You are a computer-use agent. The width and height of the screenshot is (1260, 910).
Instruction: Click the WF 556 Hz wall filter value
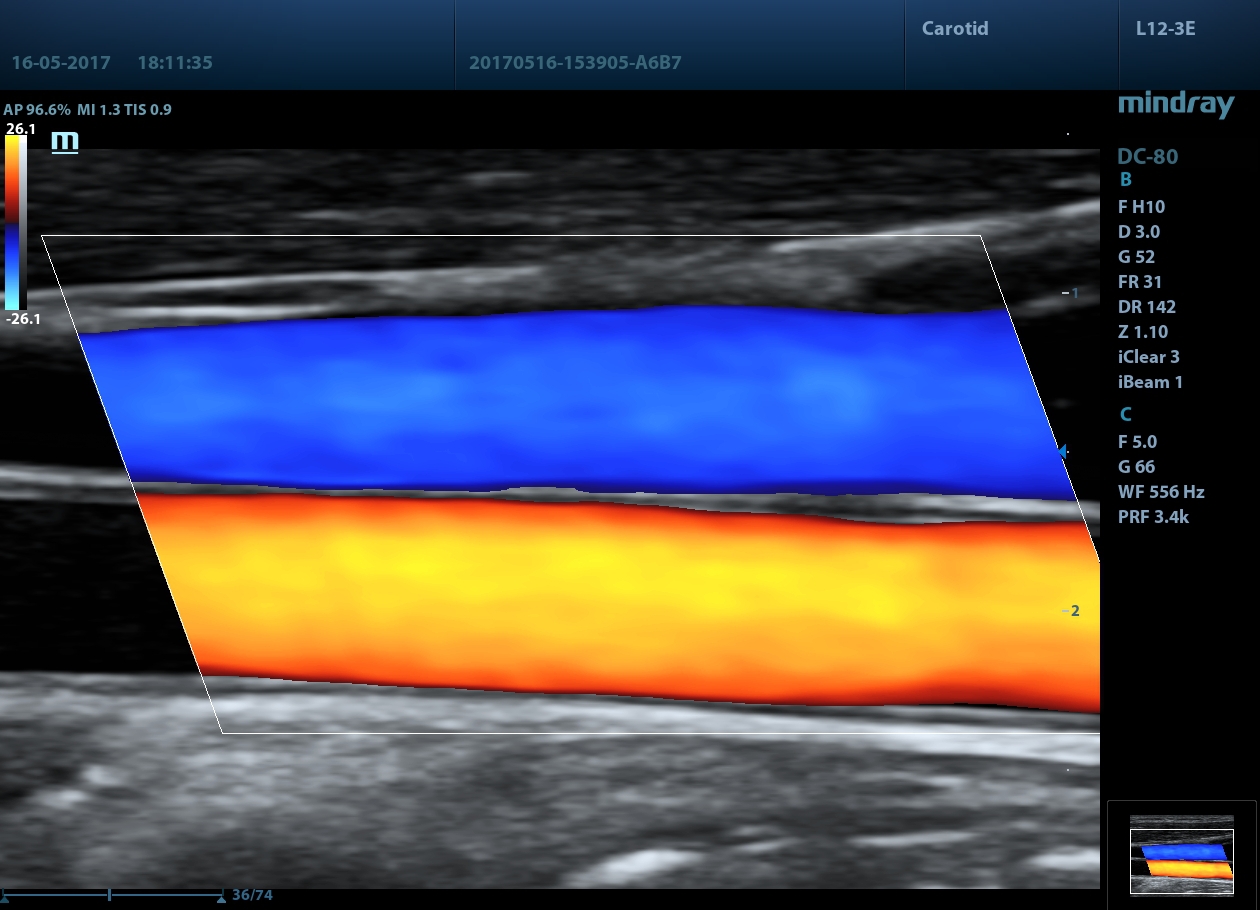1160,492
